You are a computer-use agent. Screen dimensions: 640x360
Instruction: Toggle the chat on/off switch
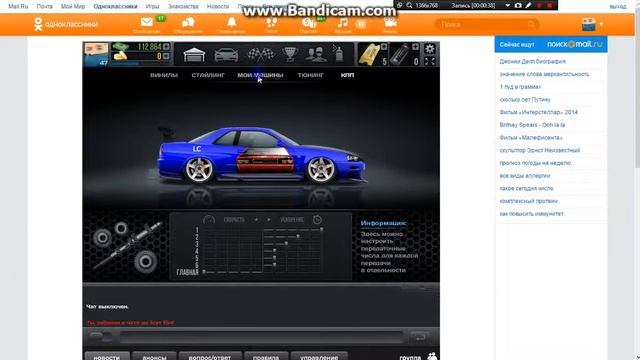100,336
